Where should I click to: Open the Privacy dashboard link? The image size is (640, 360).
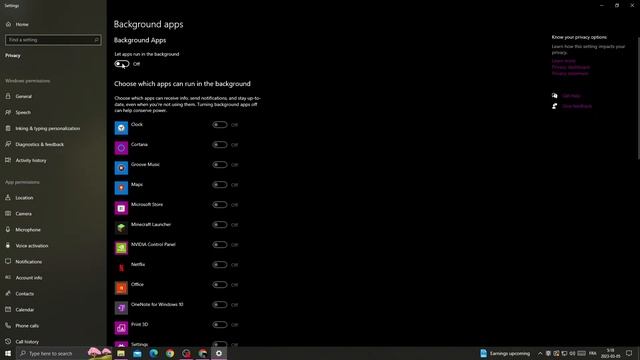click(x=571, y=67)
